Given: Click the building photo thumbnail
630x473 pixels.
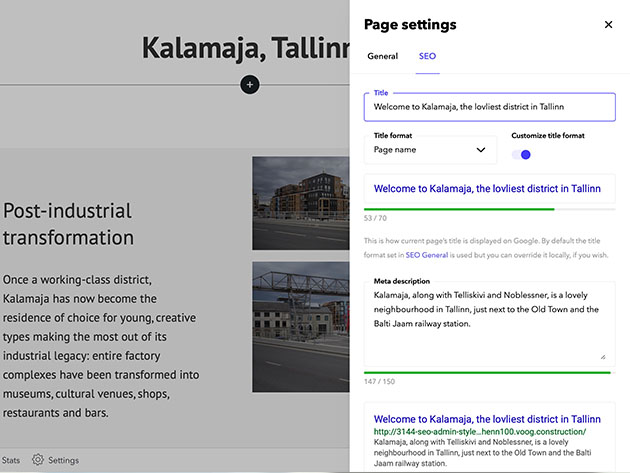Looking at the screenshot, I should pyautogui.click(x=301, y=203).
